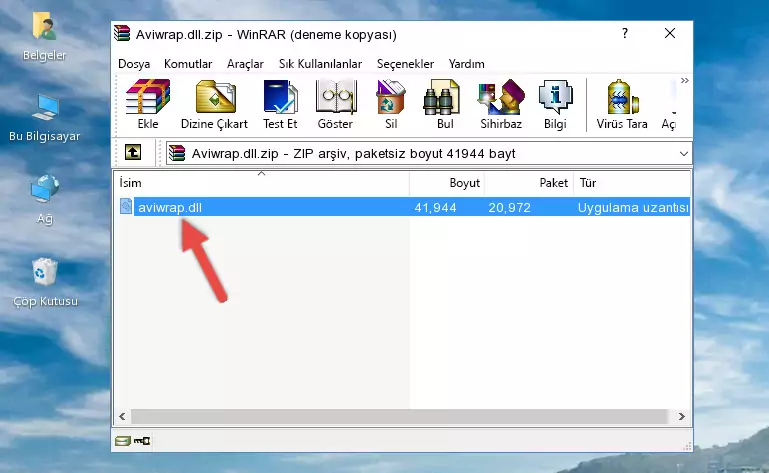769x473 pixels.
Task: Run the Test Et archive test icon
Action: 280,104
